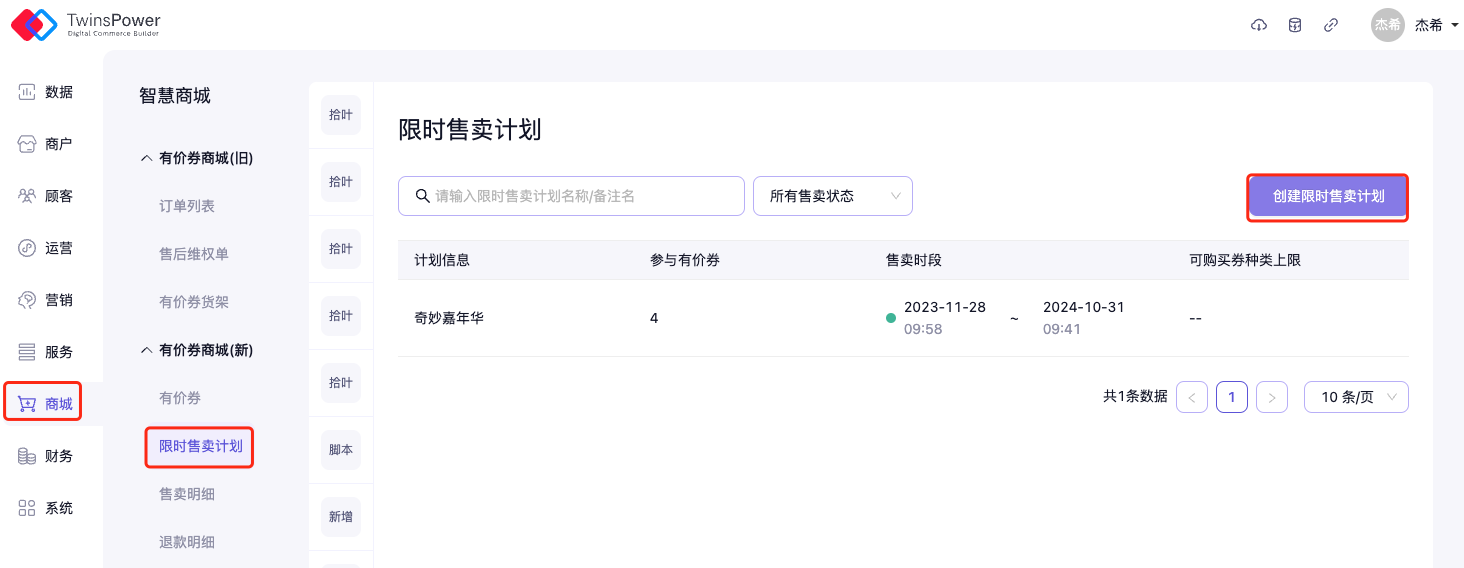Click the TwinsPower logo
Image resolution: width=1464 pixels, height=568 pixels.
pos(85,25)
